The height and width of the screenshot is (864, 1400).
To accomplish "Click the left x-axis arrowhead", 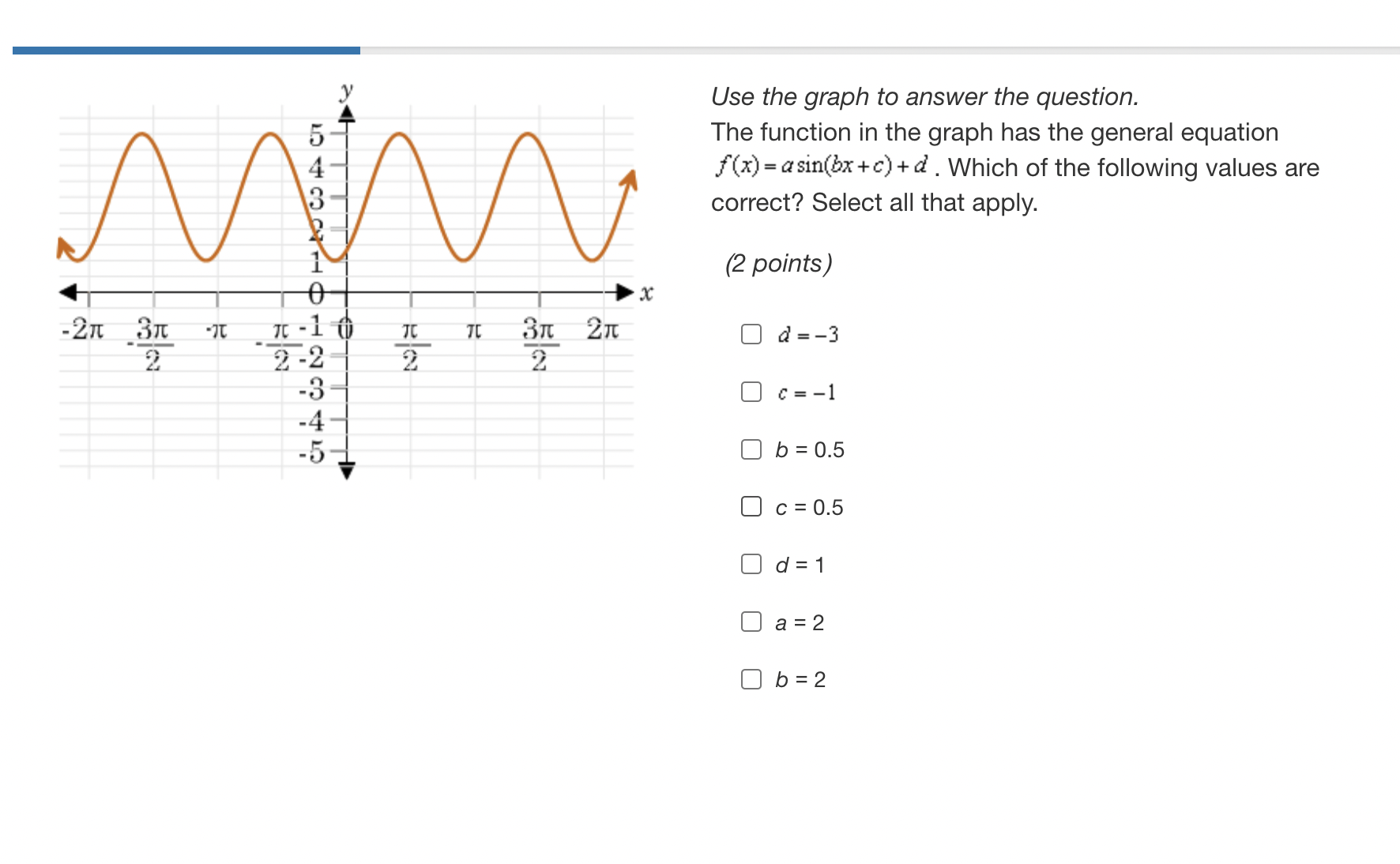I will [70, 292].
